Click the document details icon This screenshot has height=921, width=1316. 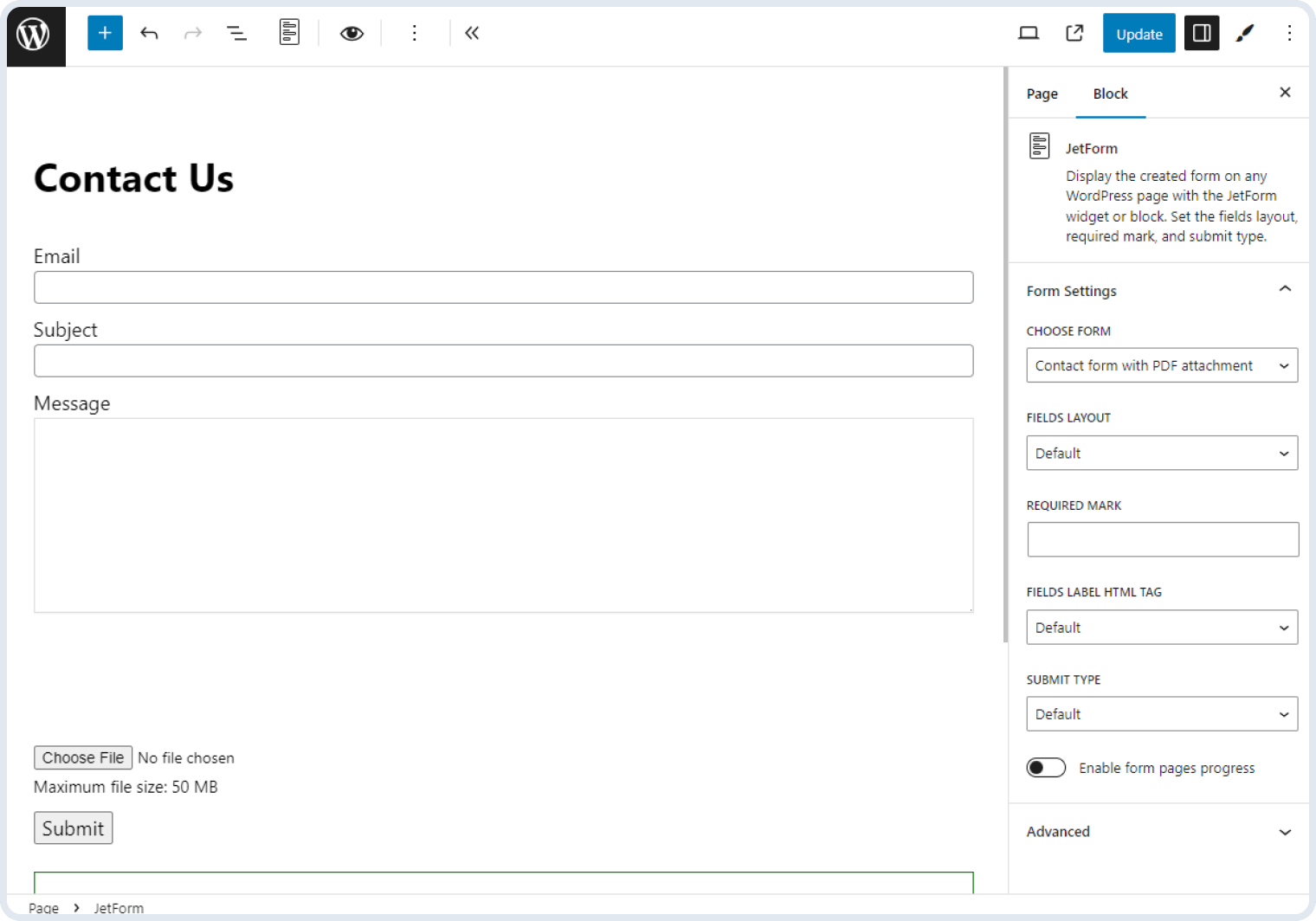click(x=289, y=32)
